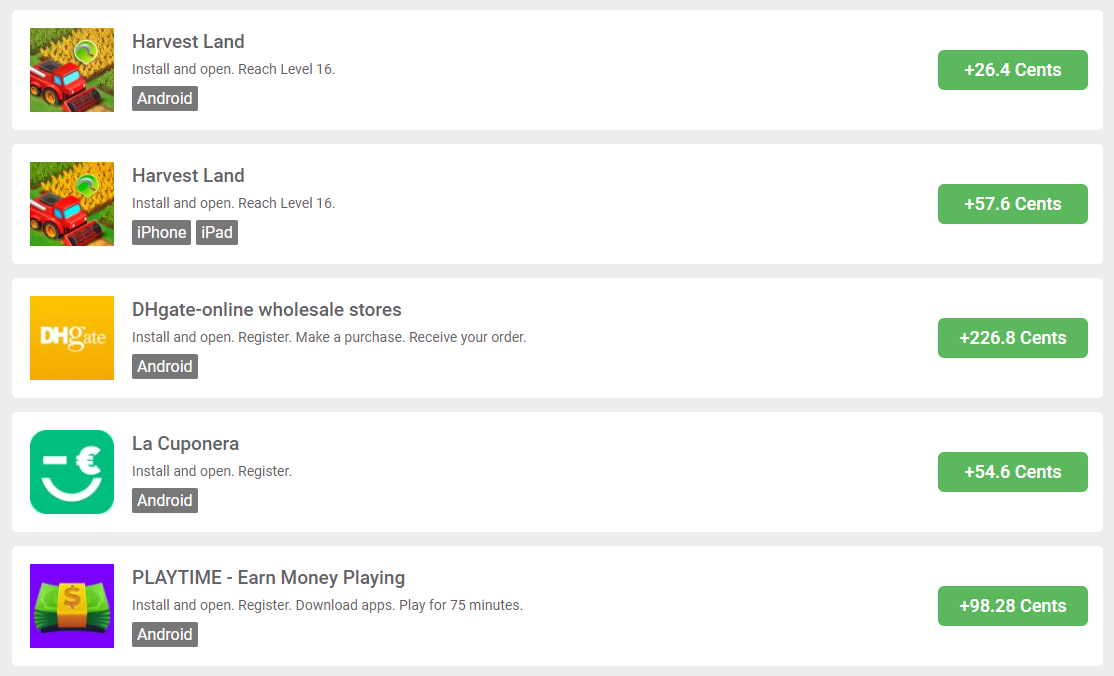Select the PLAYTIME - Earn Money Playing title
The height and width of the screenshot is (676, 1114).
click(268, 578)
